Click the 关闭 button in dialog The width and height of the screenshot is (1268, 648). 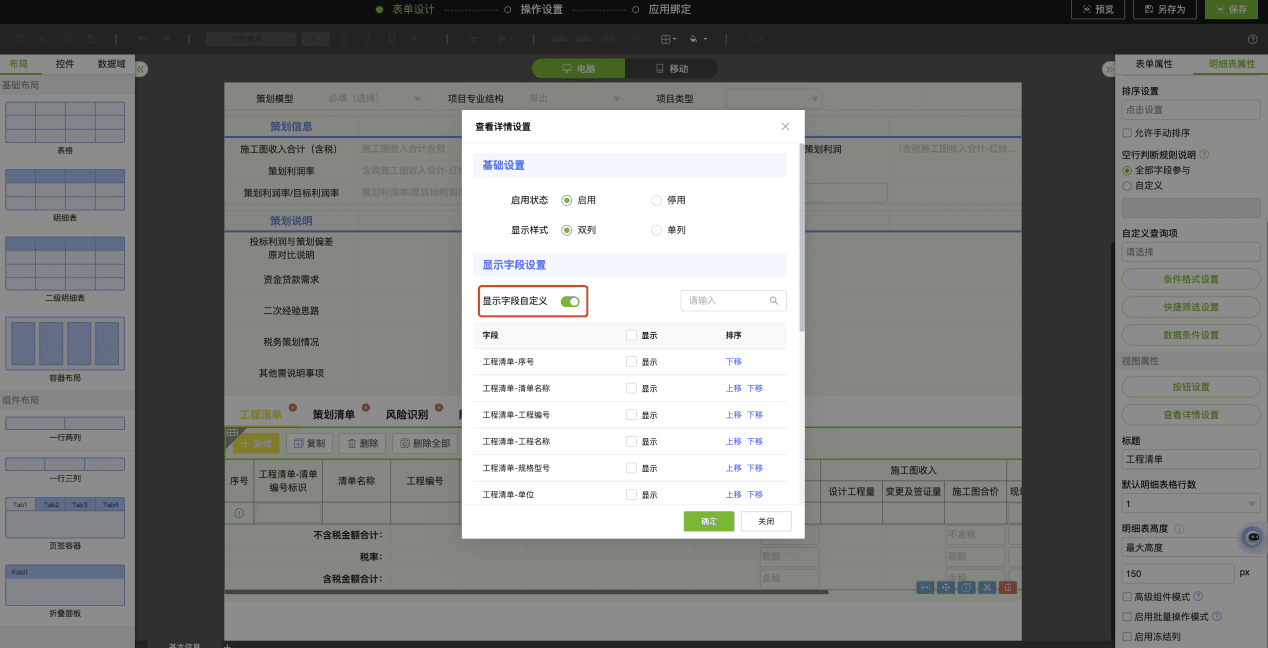click(766, 521)
